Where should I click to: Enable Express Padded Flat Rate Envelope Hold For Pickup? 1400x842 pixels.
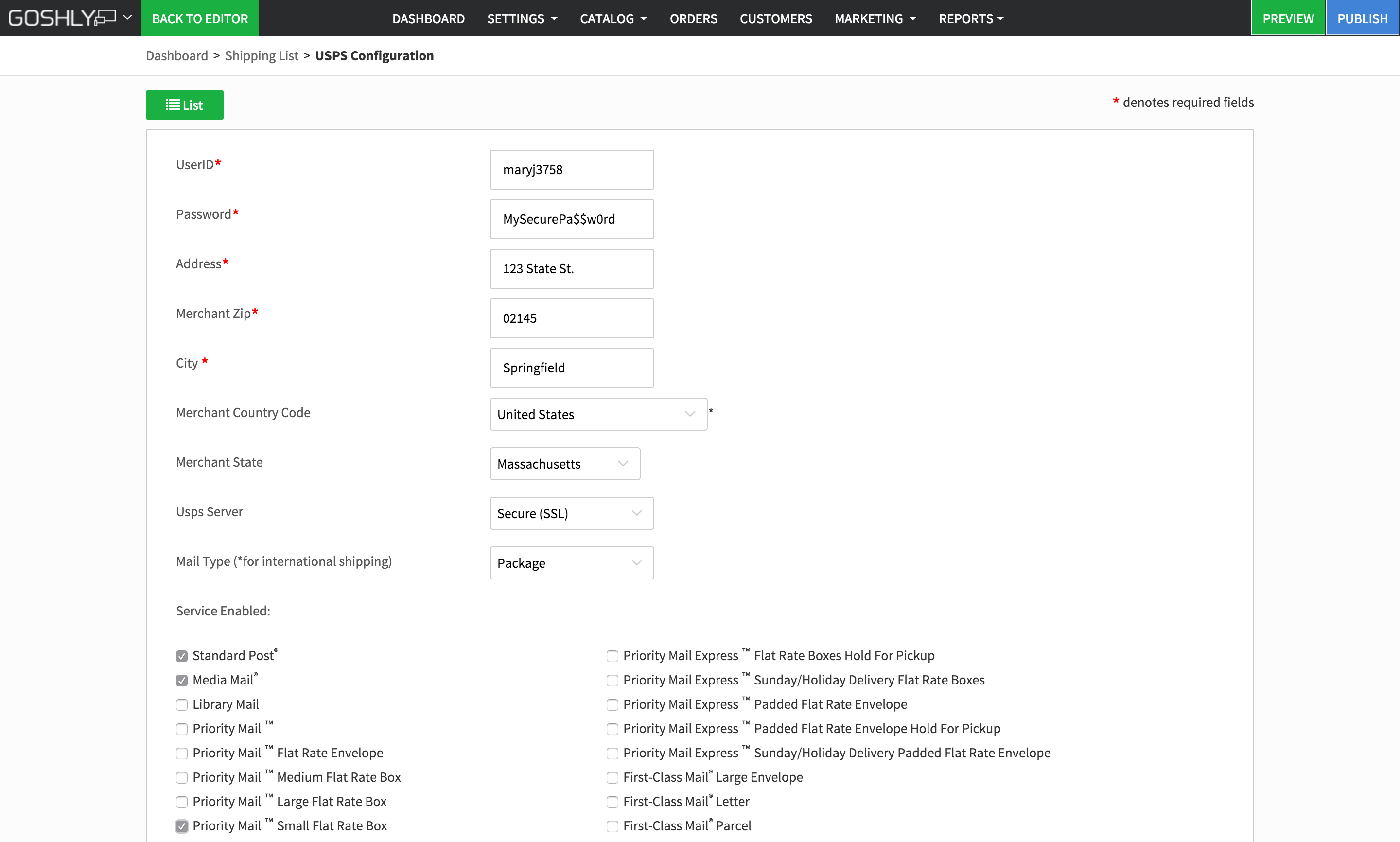pos(612,730)
